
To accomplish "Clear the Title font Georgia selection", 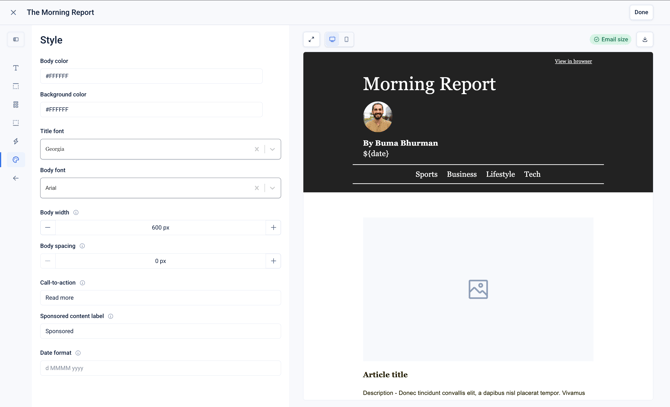I will [256, 149].
